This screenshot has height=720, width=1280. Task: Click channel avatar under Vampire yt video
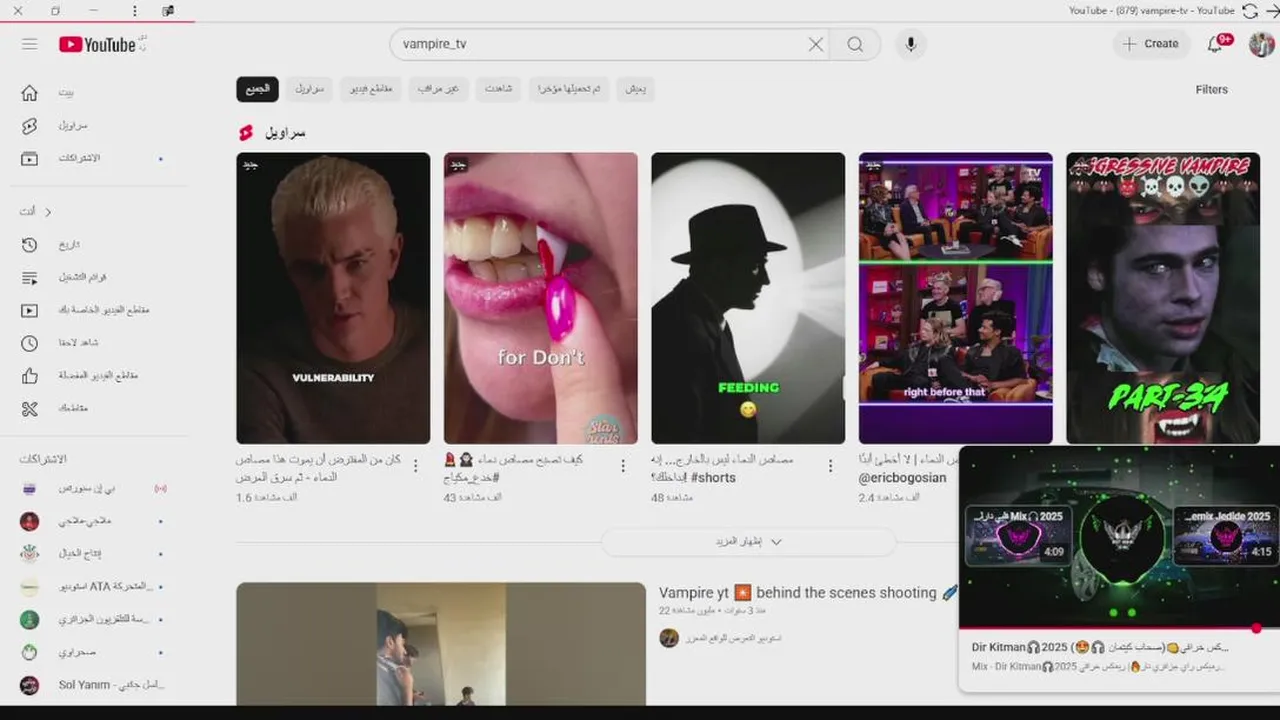click(x=669, y=638)
